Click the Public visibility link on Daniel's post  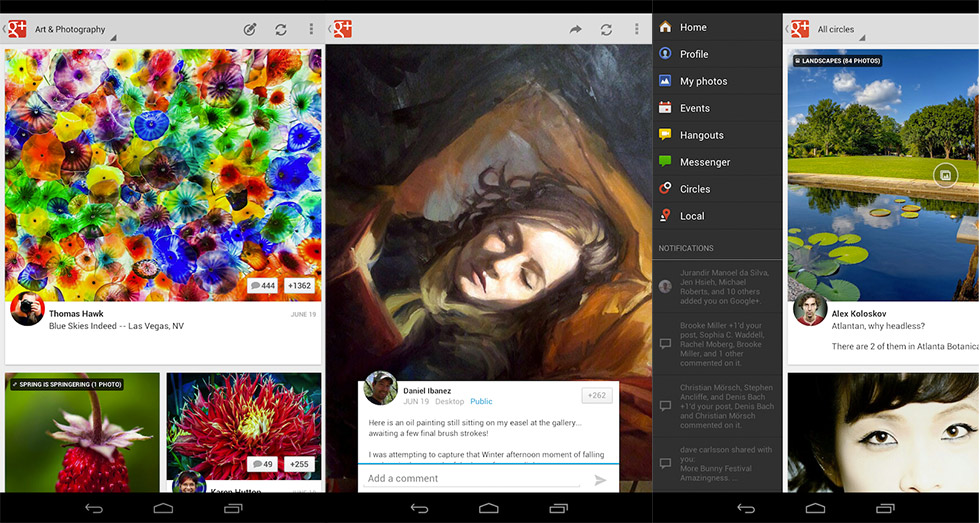tap(481, 401)
